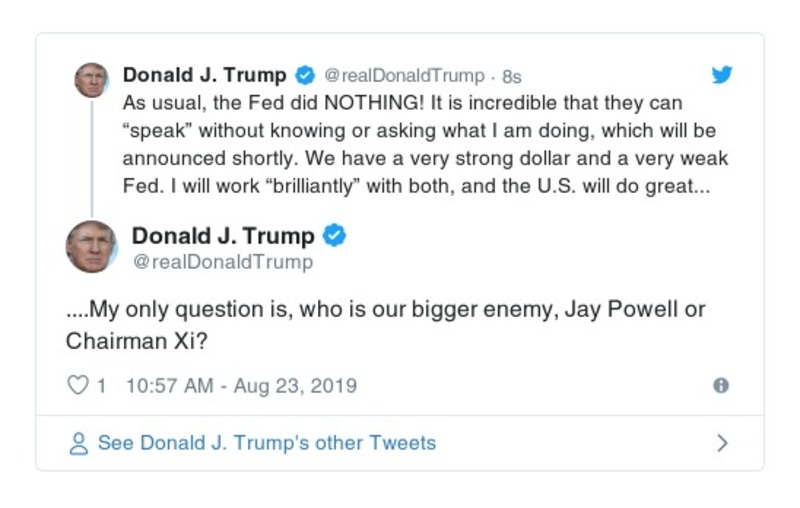Click the tweet text mentioning Jay Powell
Viewport: 800px width, 508px height.
pos(385,324)
